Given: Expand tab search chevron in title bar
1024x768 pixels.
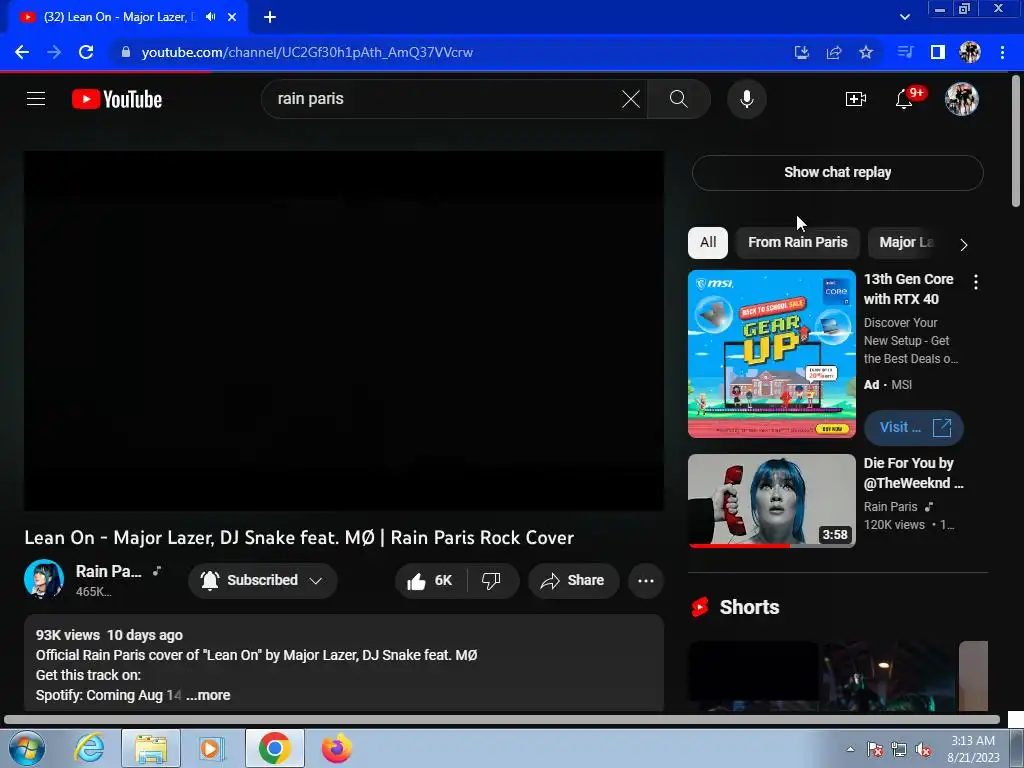Looking at the screenshot, I should (x=904, y=17).
